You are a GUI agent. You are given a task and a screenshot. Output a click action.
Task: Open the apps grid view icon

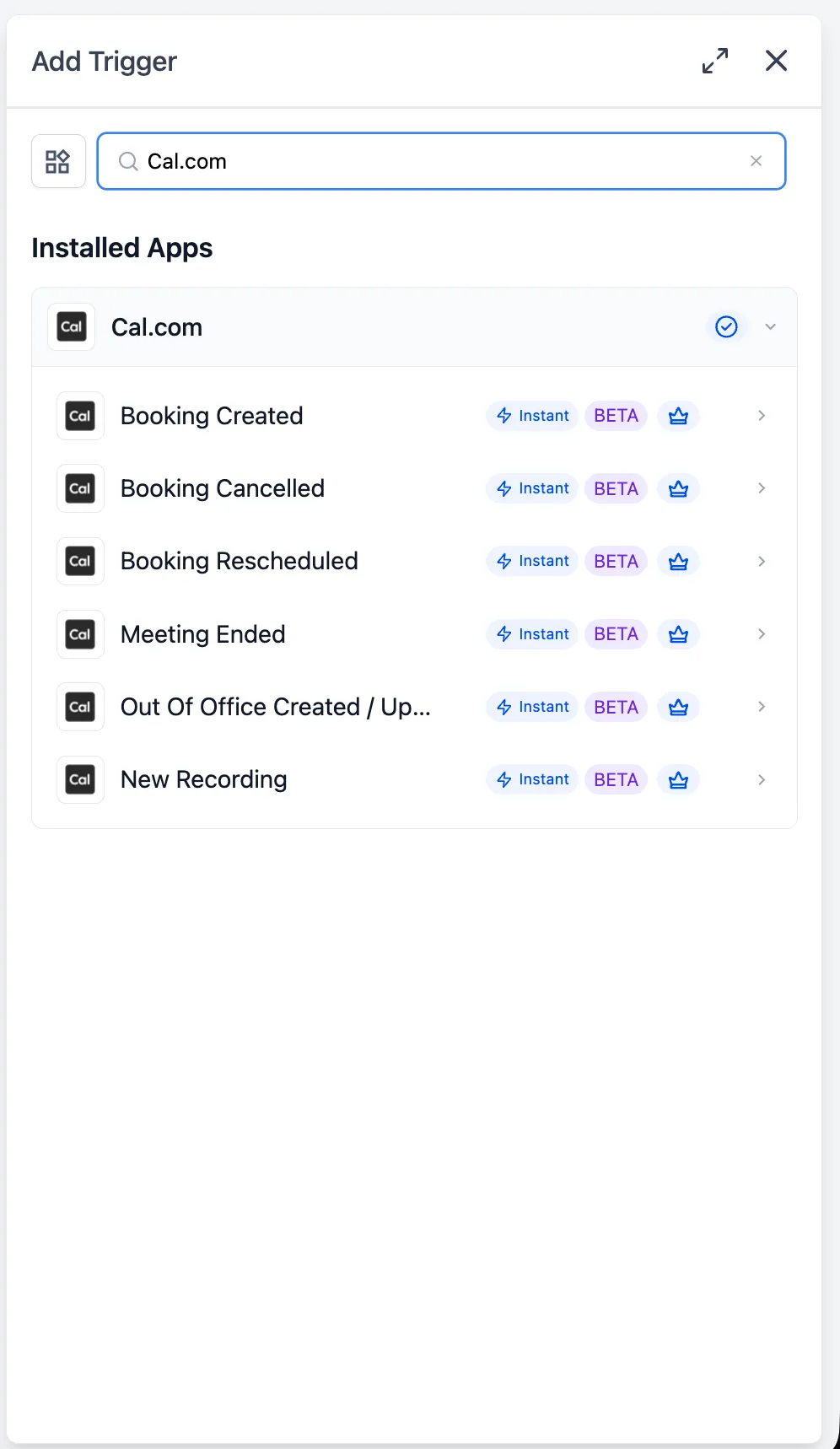pyautogui.click(x=58, y=161)
